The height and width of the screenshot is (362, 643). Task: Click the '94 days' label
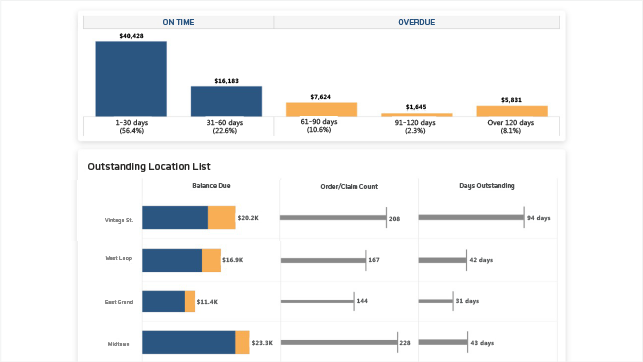(538, 218)
